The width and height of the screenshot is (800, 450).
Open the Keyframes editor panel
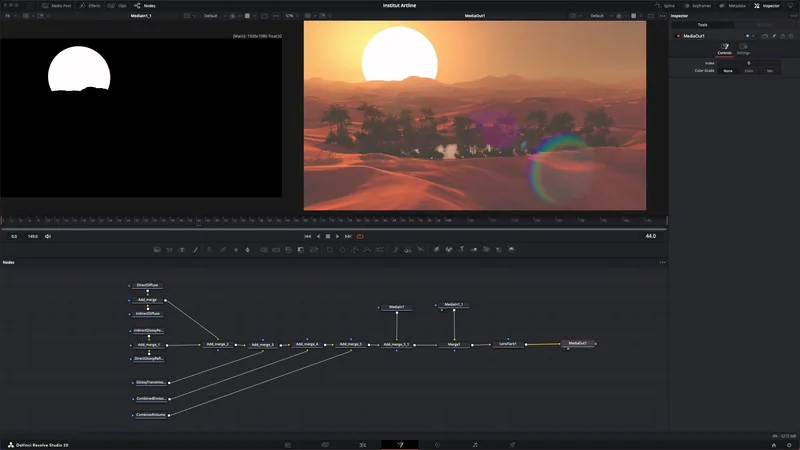[x=697, y=6]
